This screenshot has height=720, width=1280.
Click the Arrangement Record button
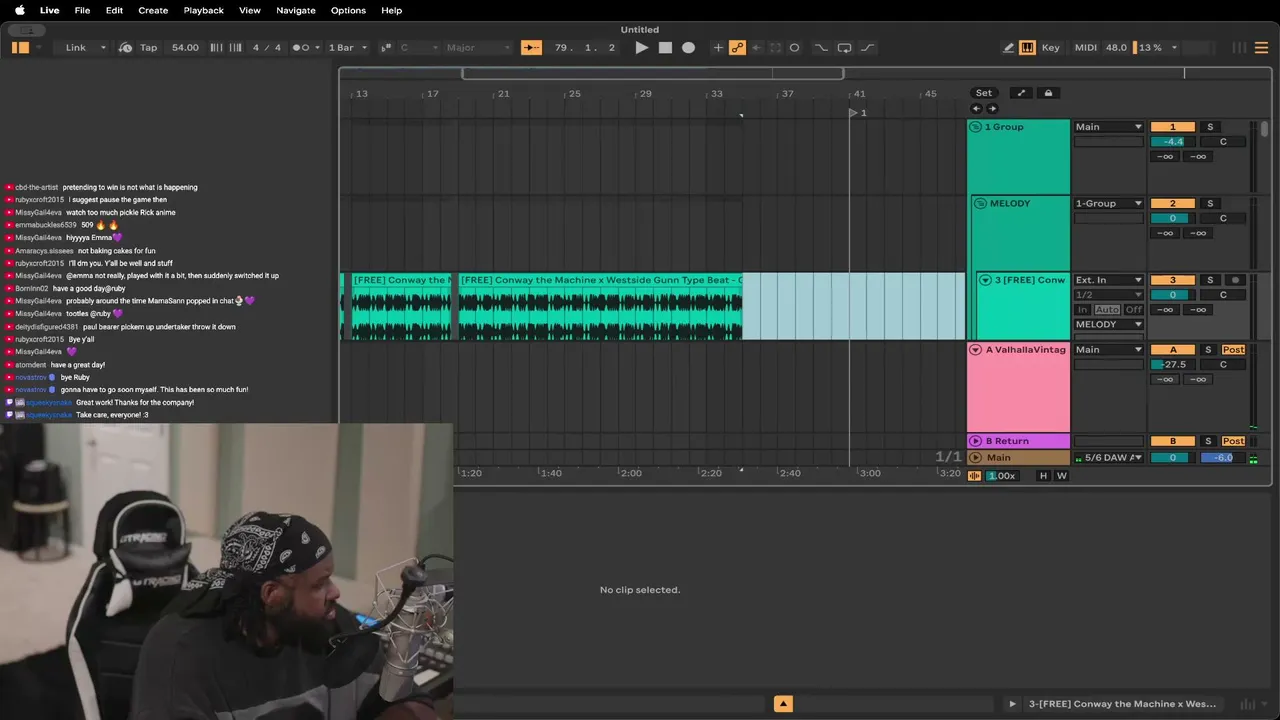tap(688, 47)
